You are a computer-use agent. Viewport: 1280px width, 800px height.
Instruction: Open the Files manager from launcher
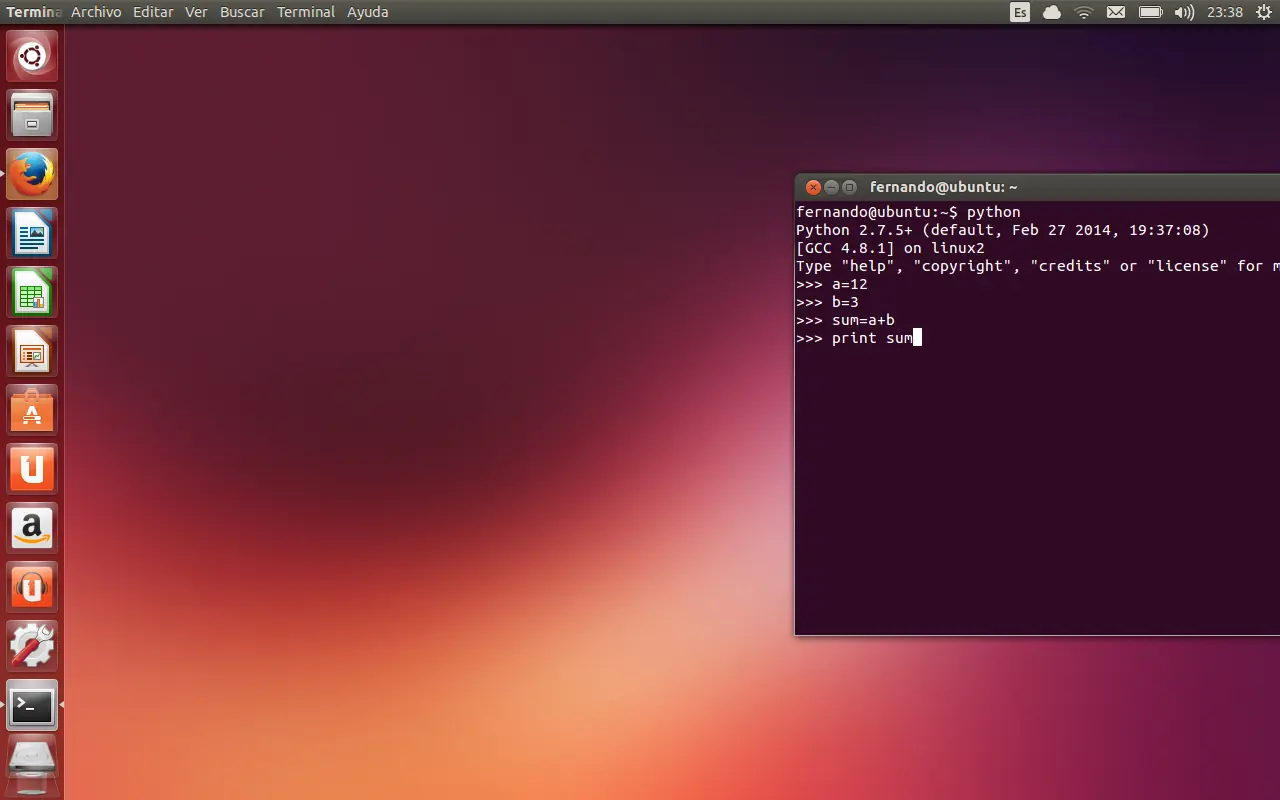32,115
